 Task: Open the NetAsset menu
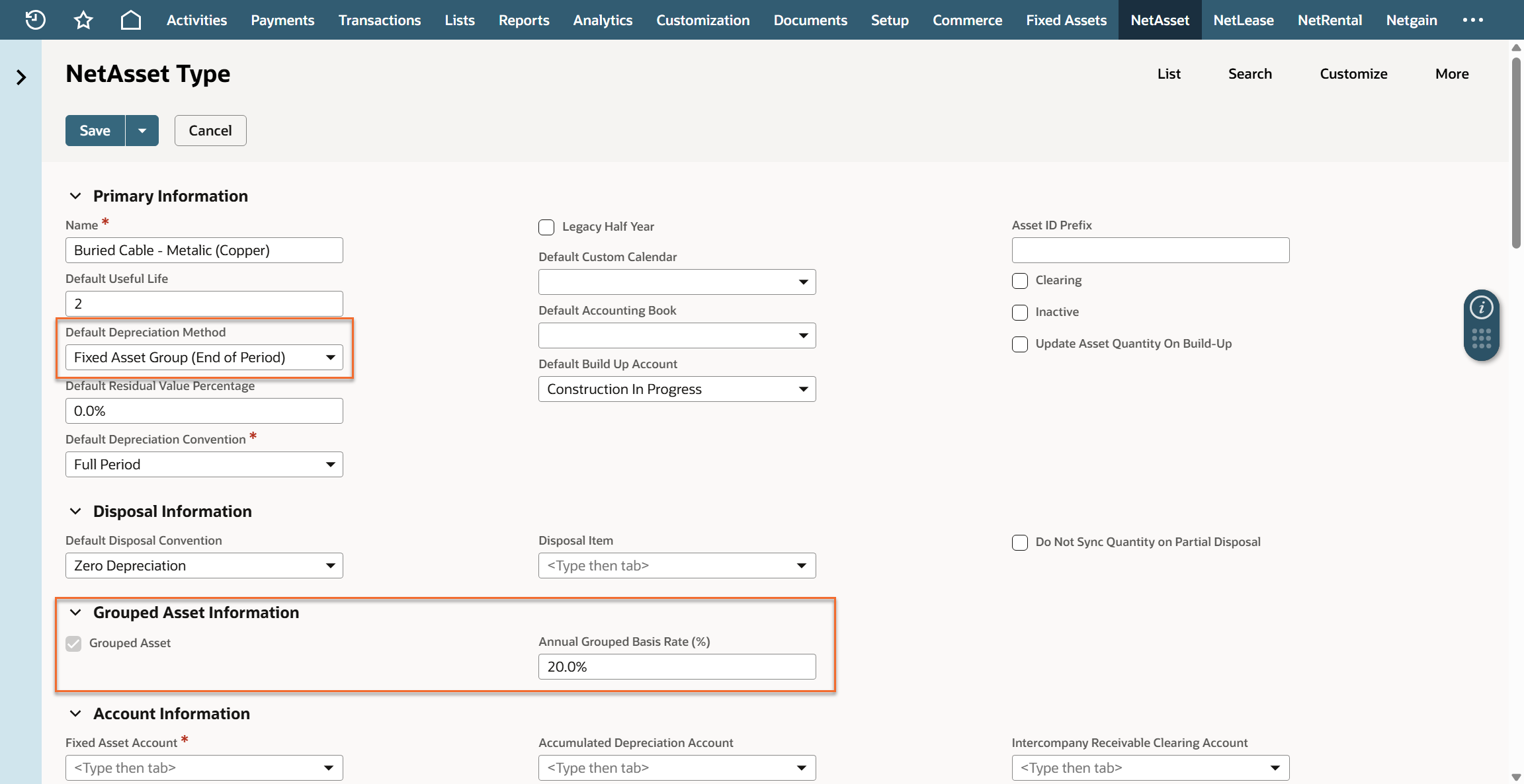click(1160, 20)
